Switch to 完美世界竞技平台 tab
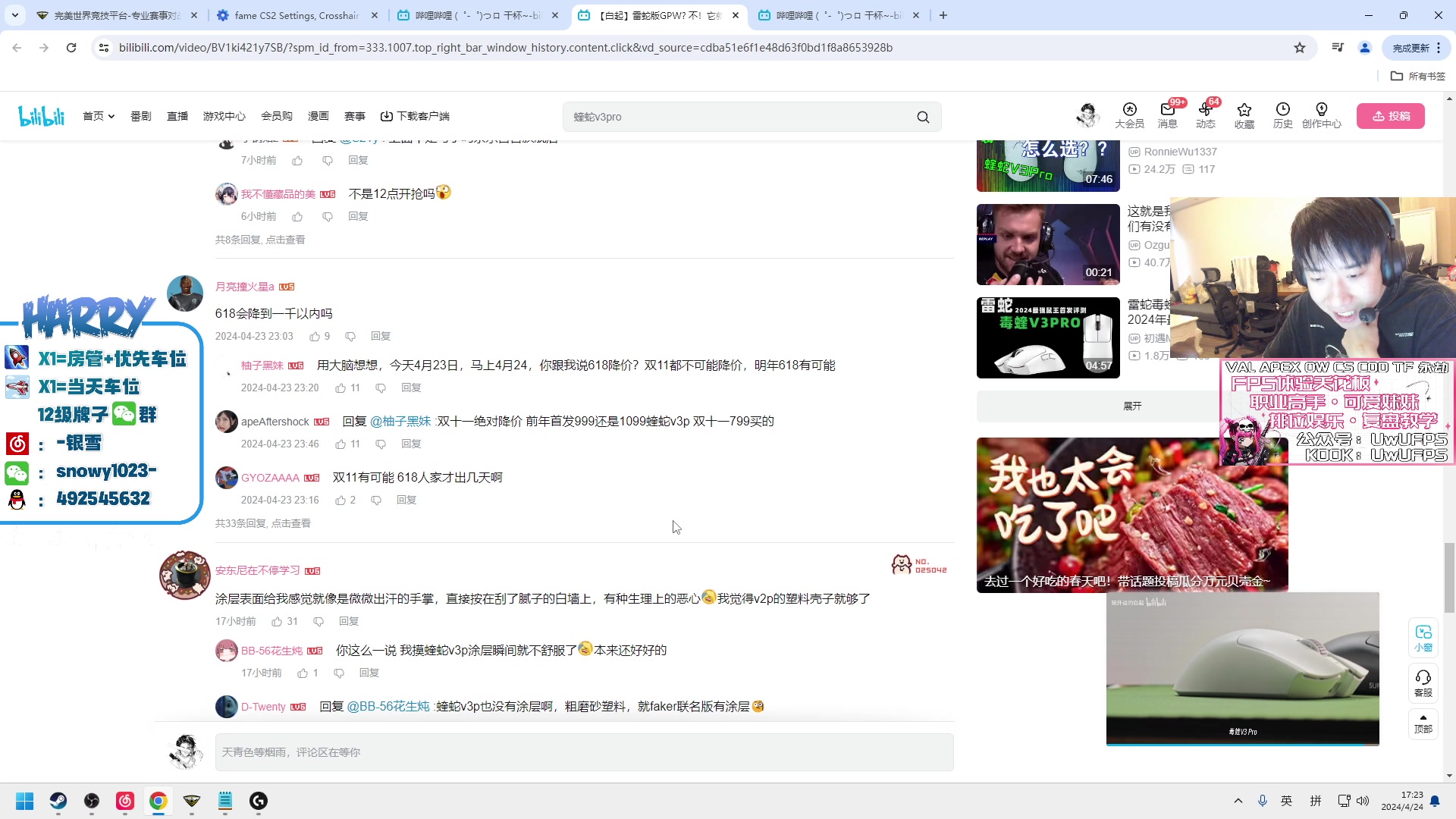The image size is (1456, 819). pyautogui.click(x=115, y=15)
